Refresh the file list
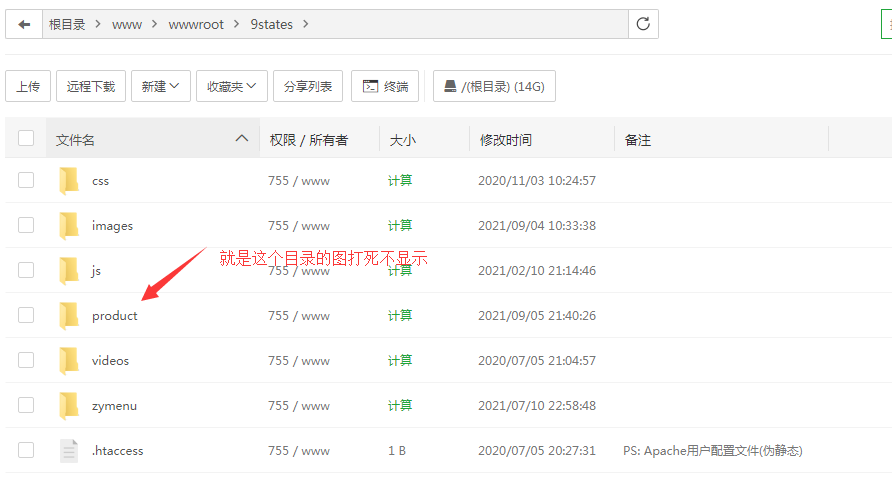 [643, 24]
